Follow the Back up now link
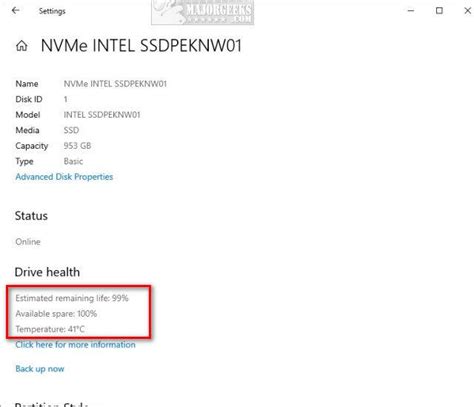Viewport: 474px width, 407px height. 40,369
